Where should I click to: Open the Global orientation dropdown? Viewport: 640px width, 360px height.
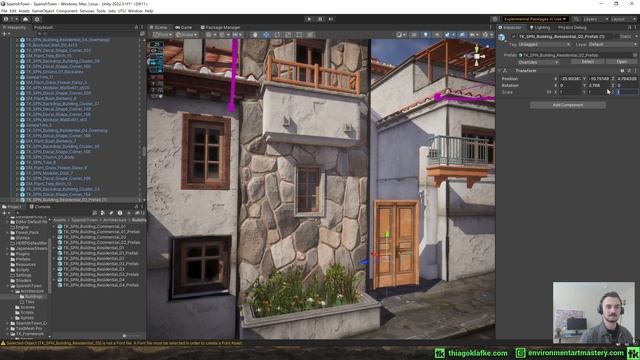186,35
